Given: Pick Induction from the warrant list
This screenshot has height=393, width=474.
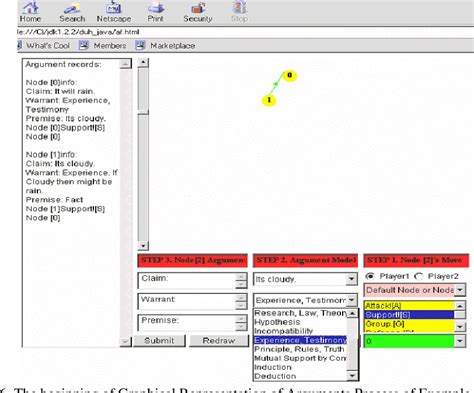Looking at the screenshot, I should tap(300, 367).
